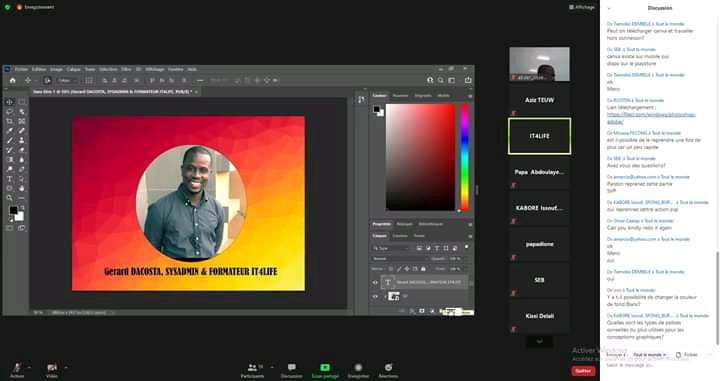Toggle lock transparent pixels
Image resolution: width=720 pixels, height=381 pixels.
click(391, 269)
